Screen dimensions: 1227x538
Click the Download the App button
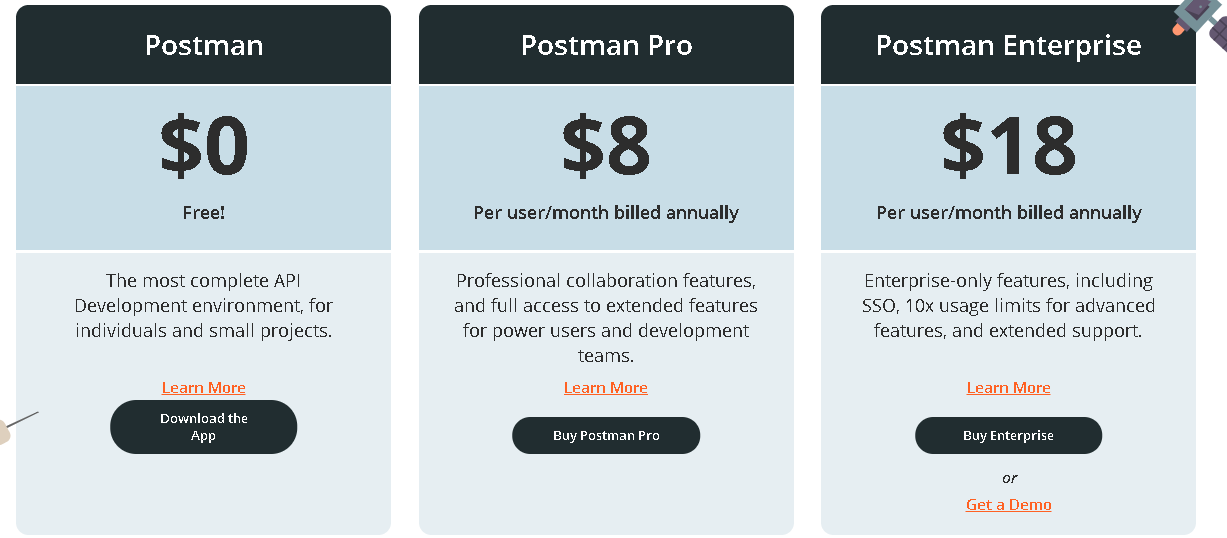tap(203, 427)
